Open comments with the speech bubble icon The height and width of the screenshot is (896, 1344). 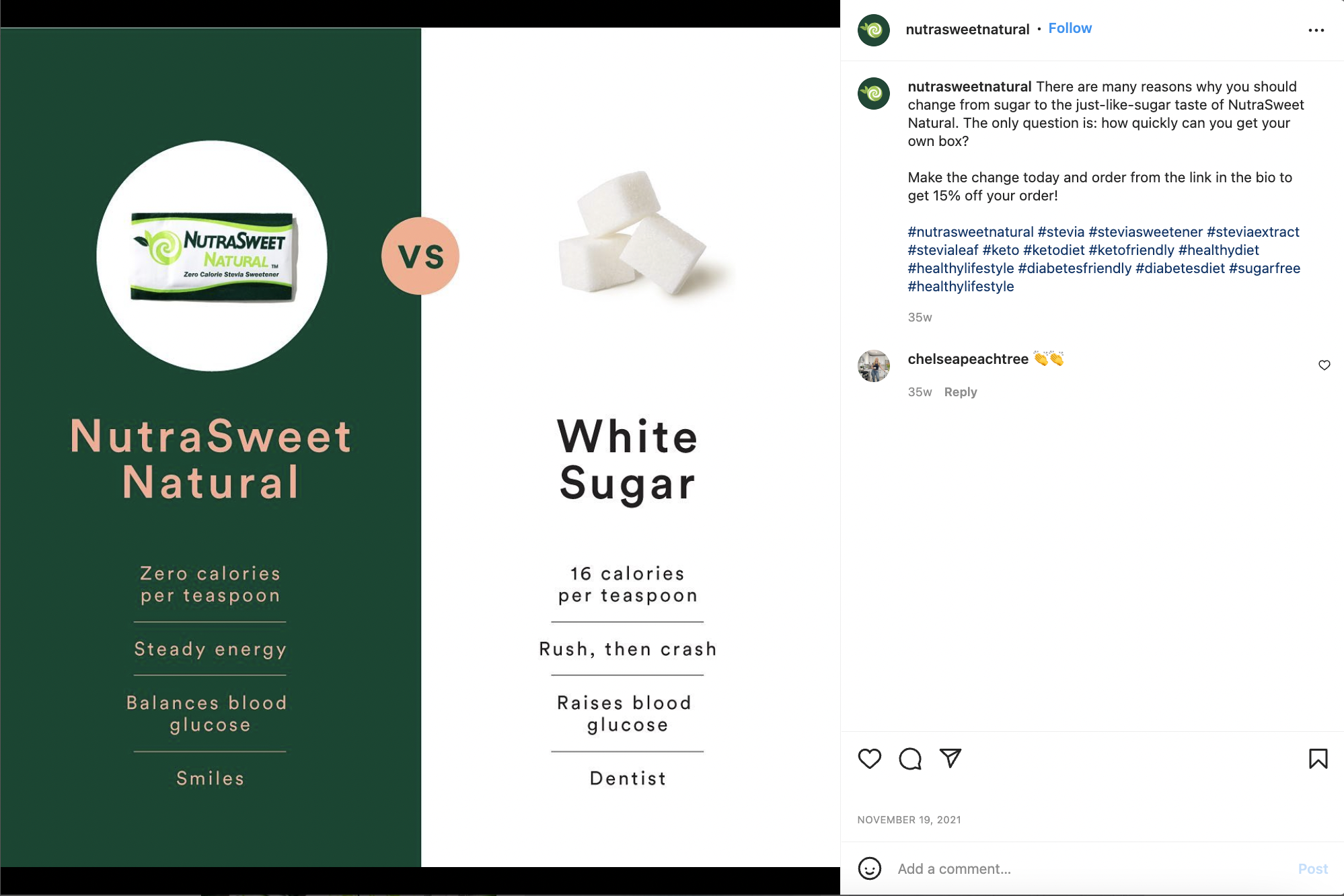[x=909, y=759]
